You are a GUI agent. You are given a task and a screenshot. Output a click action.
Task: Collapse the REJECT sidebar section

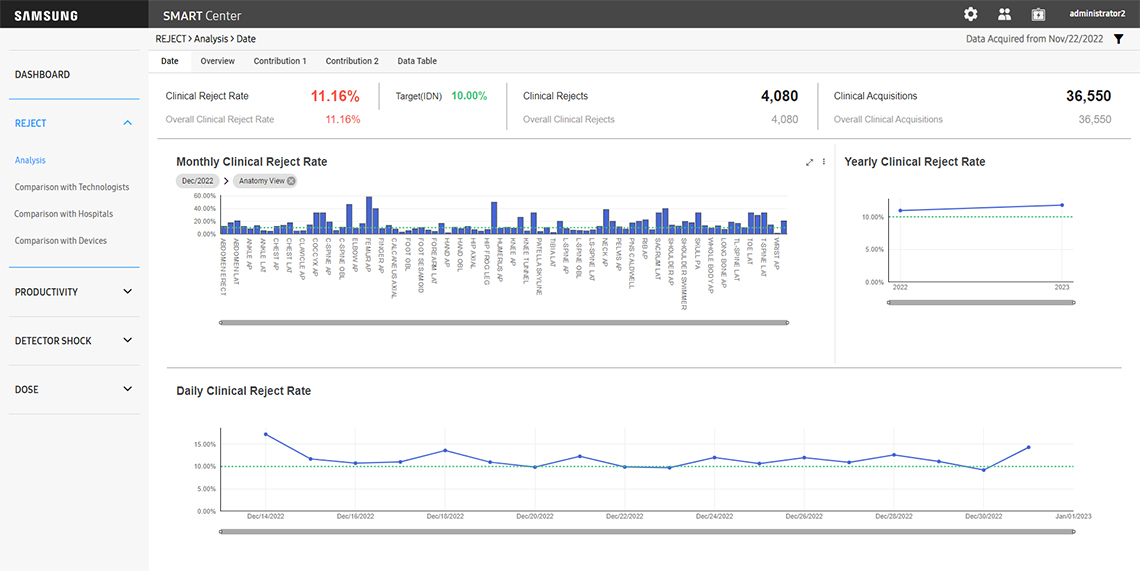[x=127, y=123]
